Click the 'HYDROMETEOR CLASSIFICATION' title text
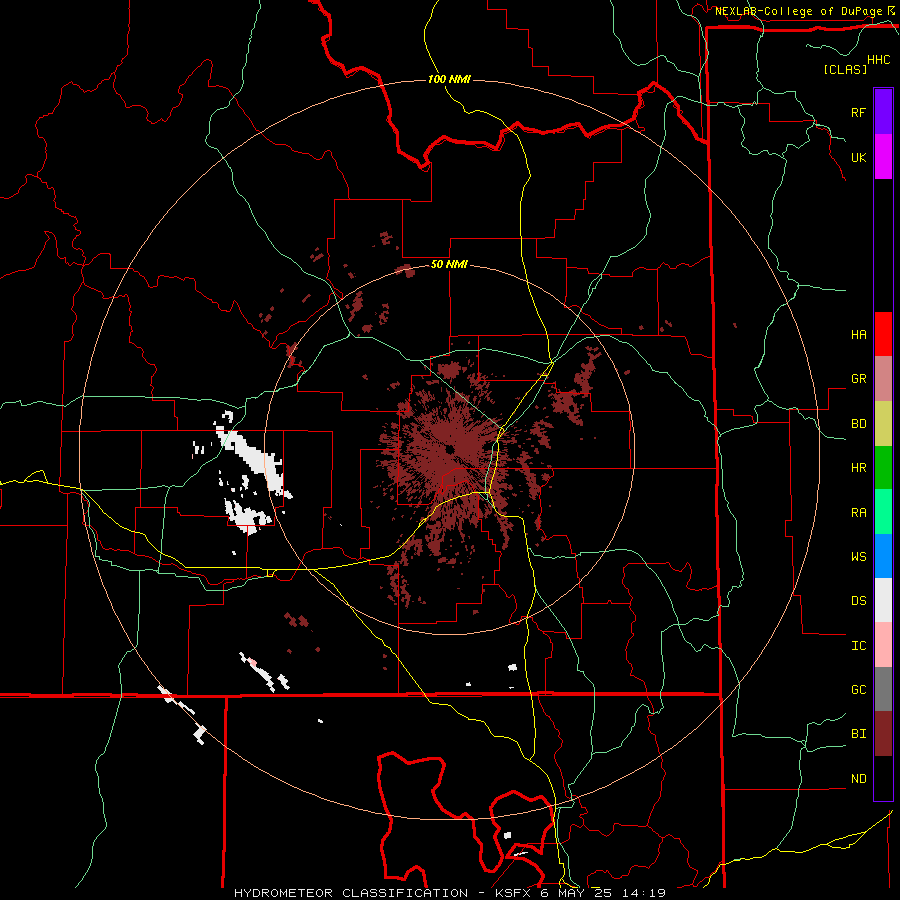 click(351, 893)
